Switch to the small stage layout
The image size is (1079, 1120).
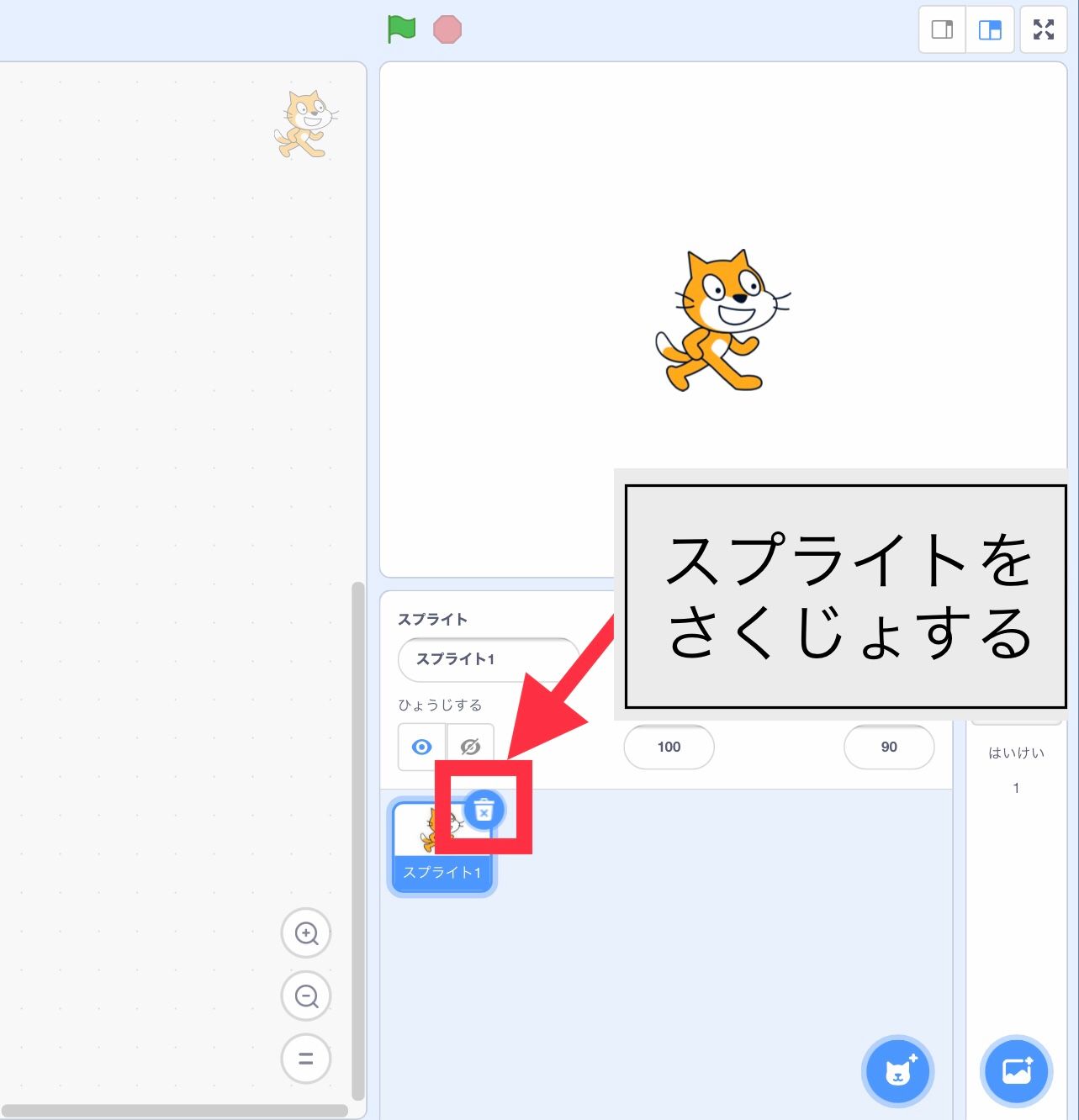[940, 29]
